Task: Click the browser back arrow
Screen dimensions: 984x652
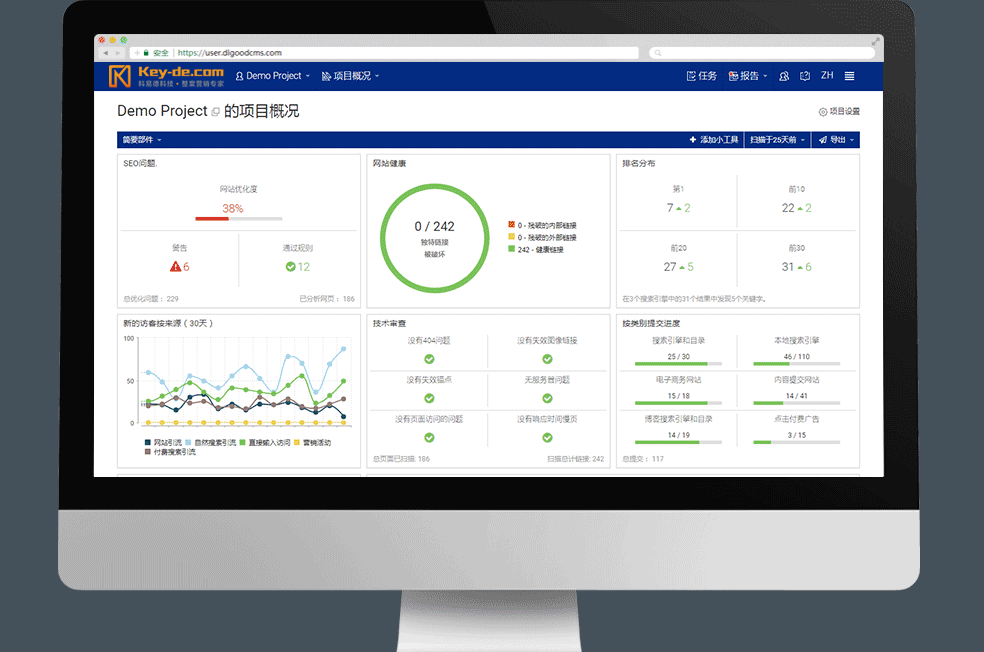Action: click(x=105, y=53)
